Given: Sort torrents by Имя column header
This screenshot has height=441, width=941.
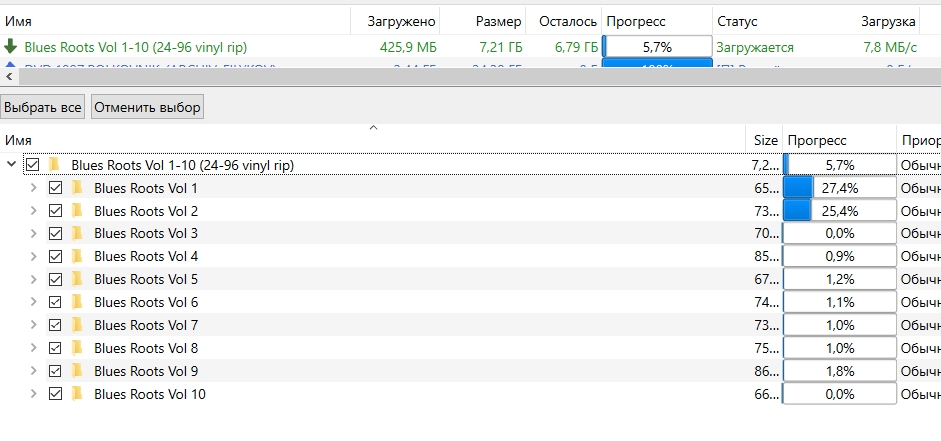Looking at the screenshot, I should (175, 22).
